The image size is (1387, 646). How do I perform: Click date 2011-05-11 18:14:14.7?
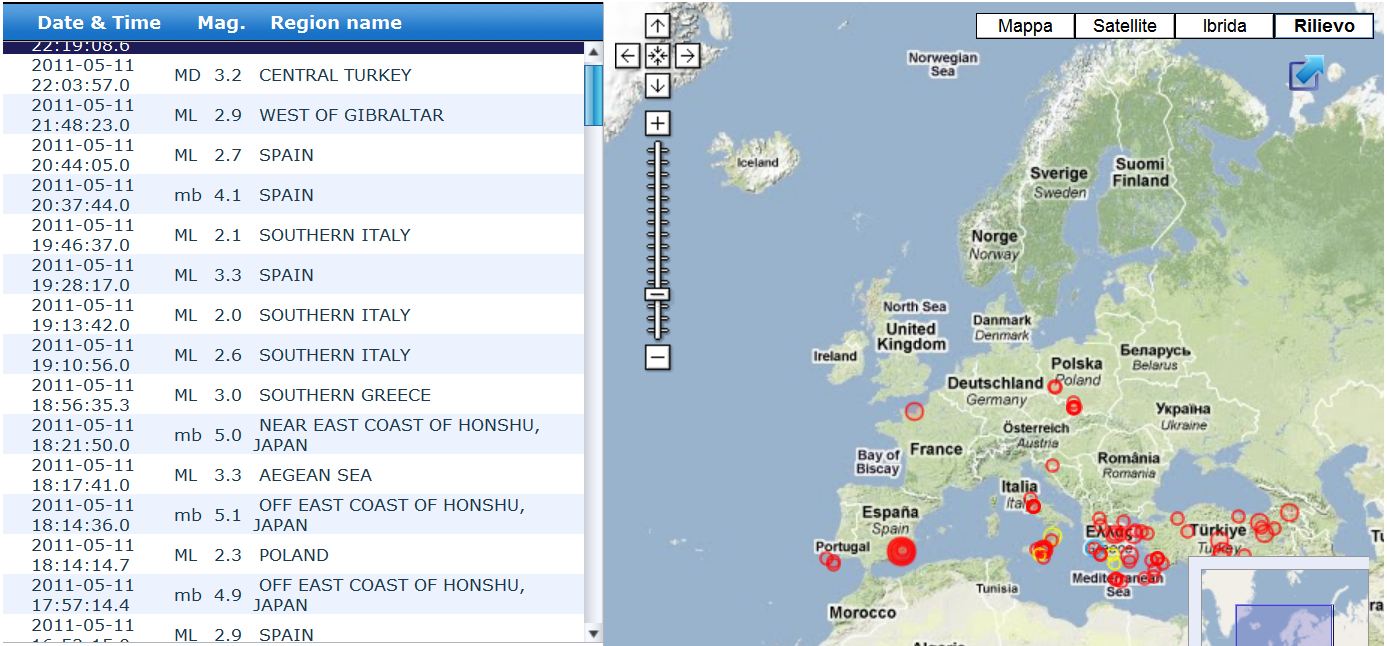coord(82,554)
